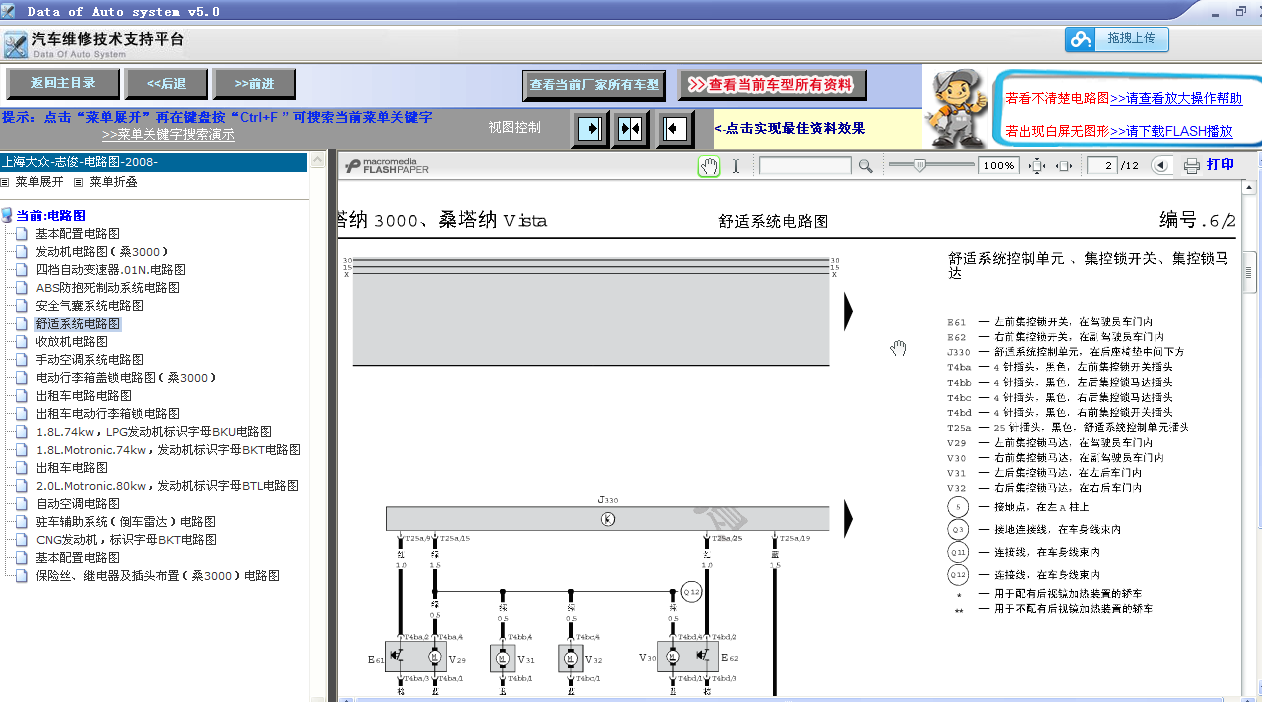Screen dimensions: 1262x702
Task: Click 上海大众-志俊-电路图-2008- header
Action: point(154,161)
